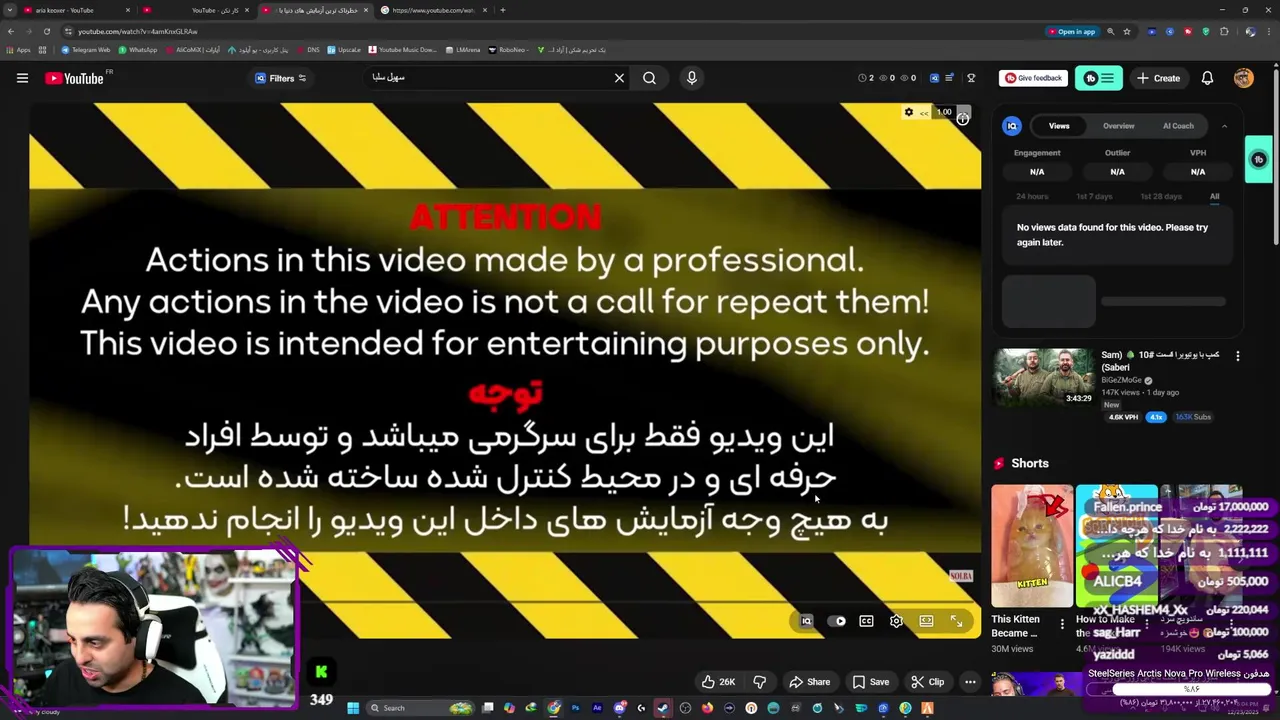Click the Give feedback button
1280x720 pixels.
pyautogui.click(x=1034, y=78)
